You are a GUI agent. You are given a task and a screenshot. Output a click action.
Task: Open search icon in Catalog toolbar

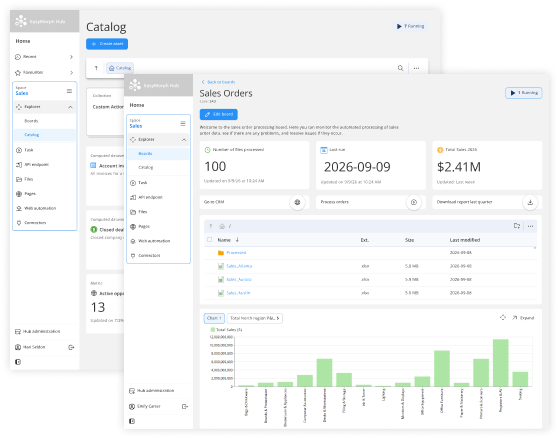point(400,68)
